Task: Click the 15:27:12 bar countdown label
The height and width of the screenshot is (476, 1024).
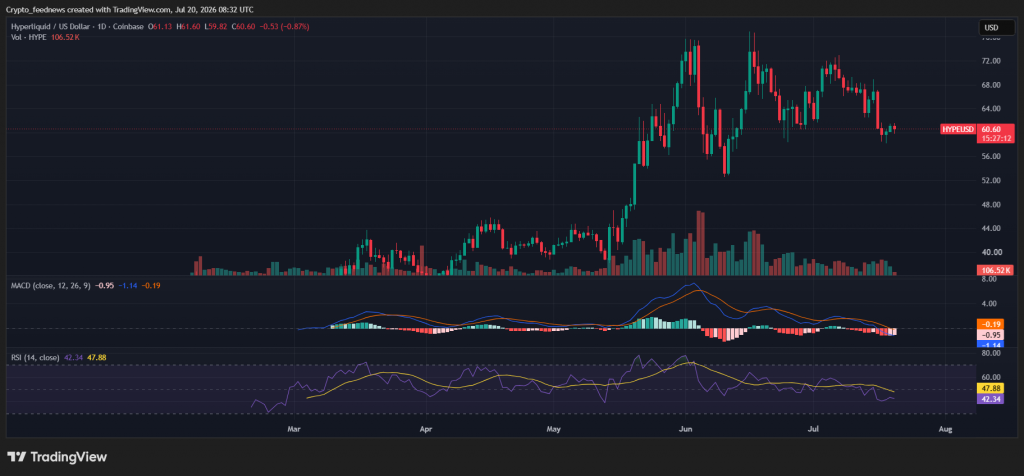Action: click(995, 138)
